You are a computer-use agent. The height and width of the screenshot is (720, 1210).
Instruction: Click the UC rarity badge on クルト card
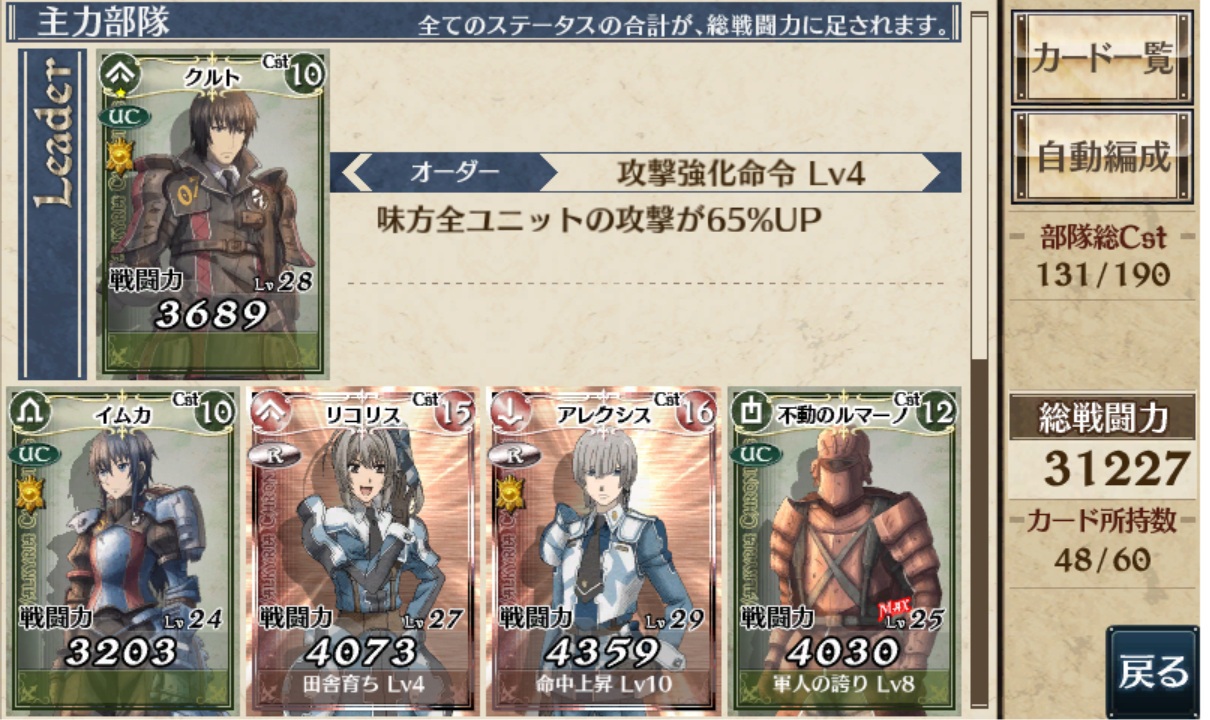click(x=125, y=116)
